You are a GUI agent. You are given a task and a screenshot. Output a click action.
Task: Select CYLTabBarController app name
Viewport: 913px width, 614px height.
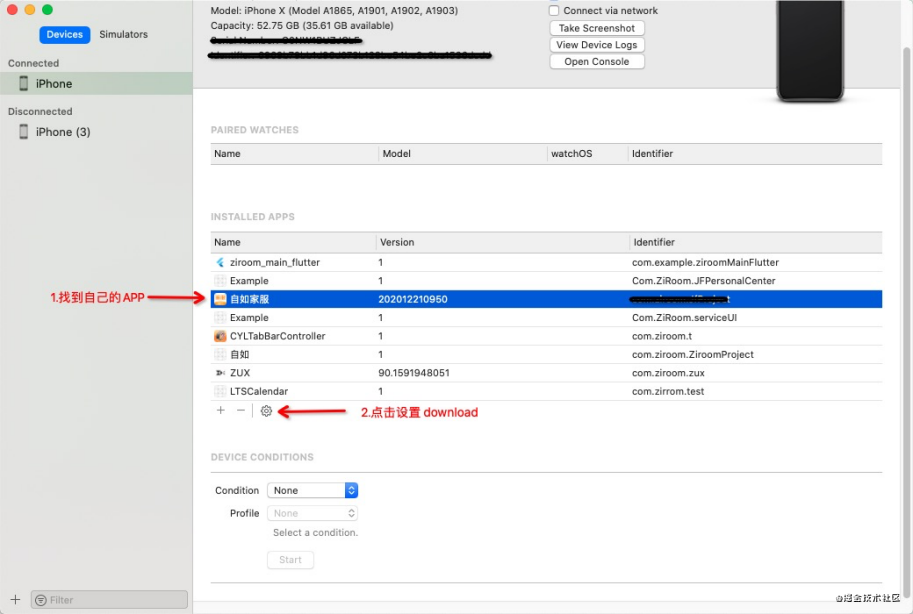277,336
